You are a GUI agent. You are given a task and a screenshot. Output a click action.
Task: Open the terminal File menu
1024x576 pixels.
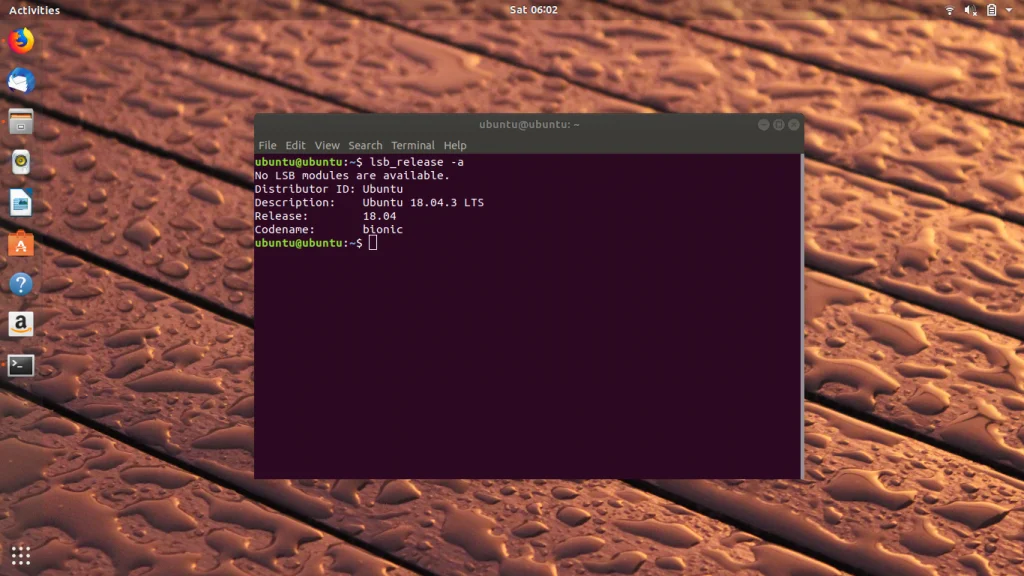267,145
